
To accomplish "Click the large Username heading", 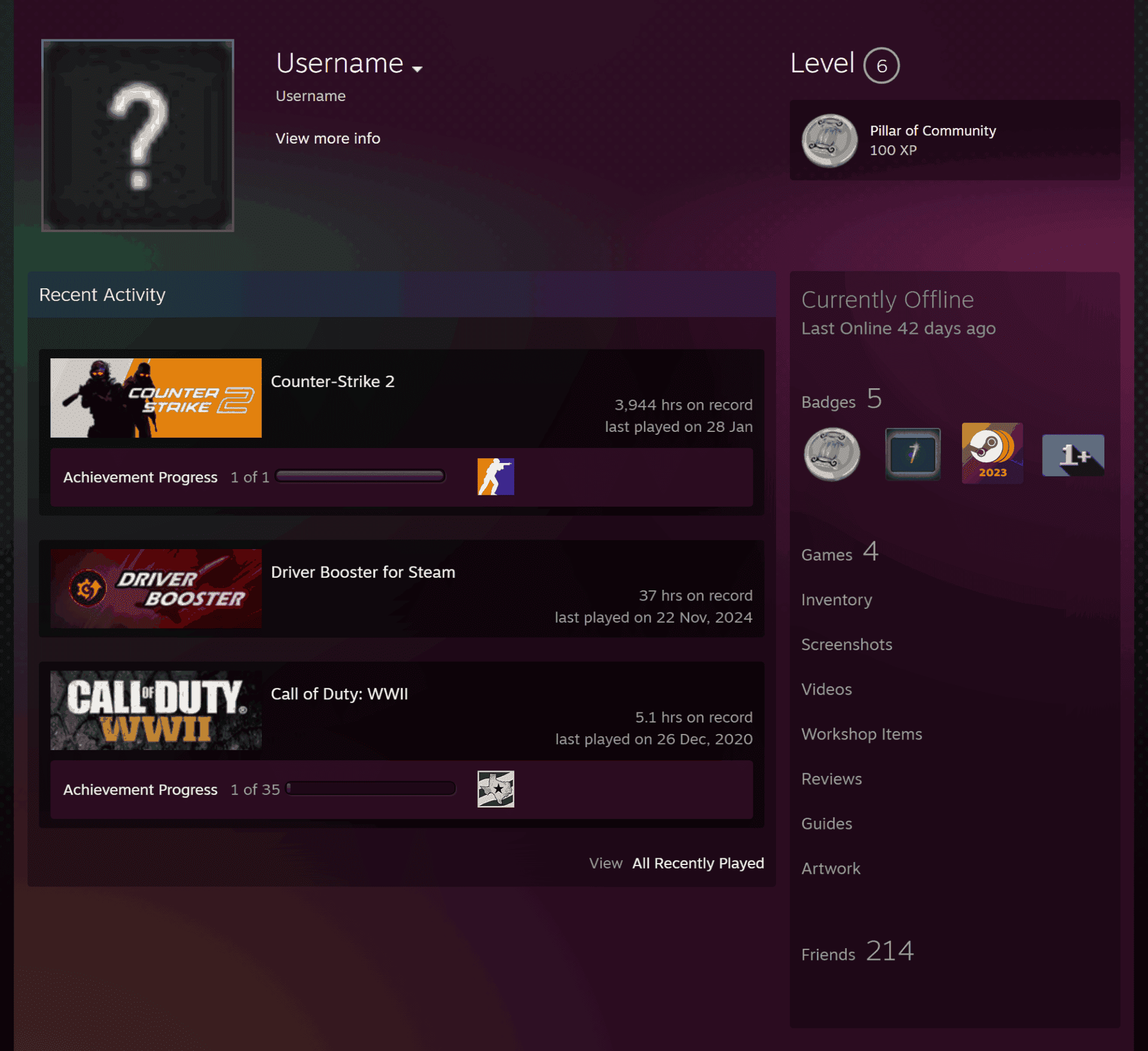I will (x=340, y=63).
